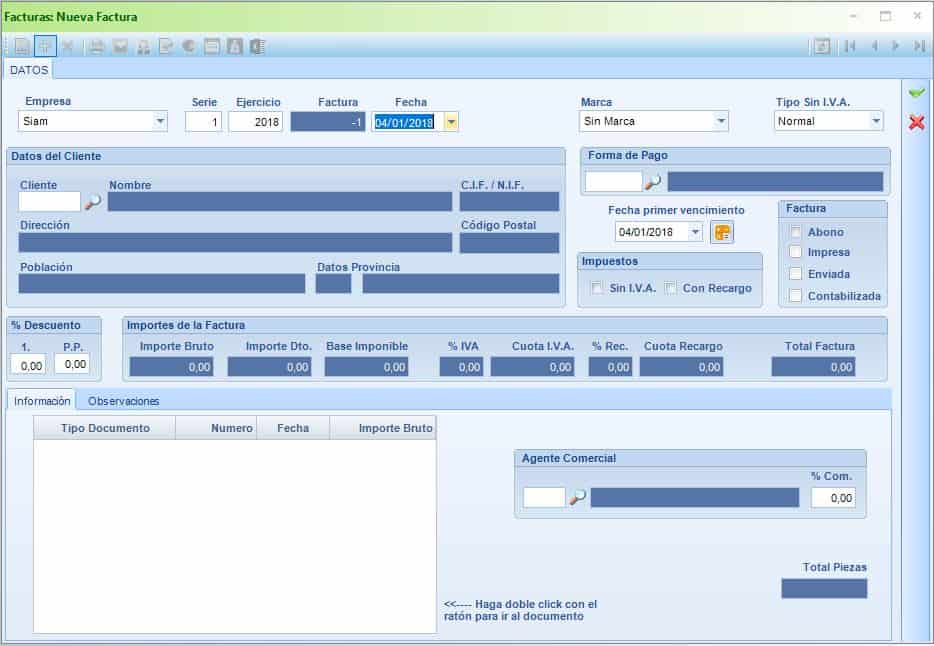Toggle the Con Recargo checkbox
Screen dimensions: 934x646
pyautogui.click(x=671, y=288)
